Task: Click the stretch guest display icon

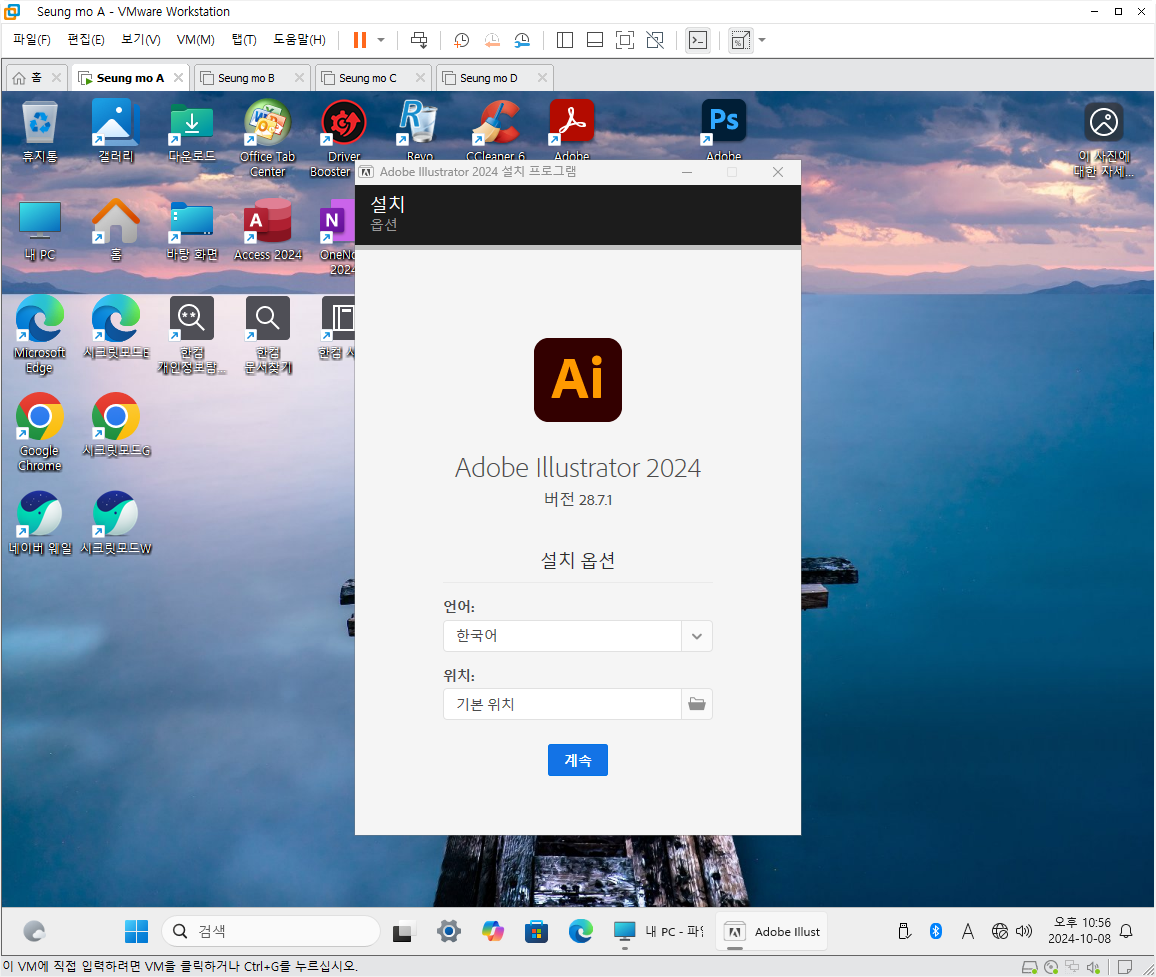Action: coord(740,40)
